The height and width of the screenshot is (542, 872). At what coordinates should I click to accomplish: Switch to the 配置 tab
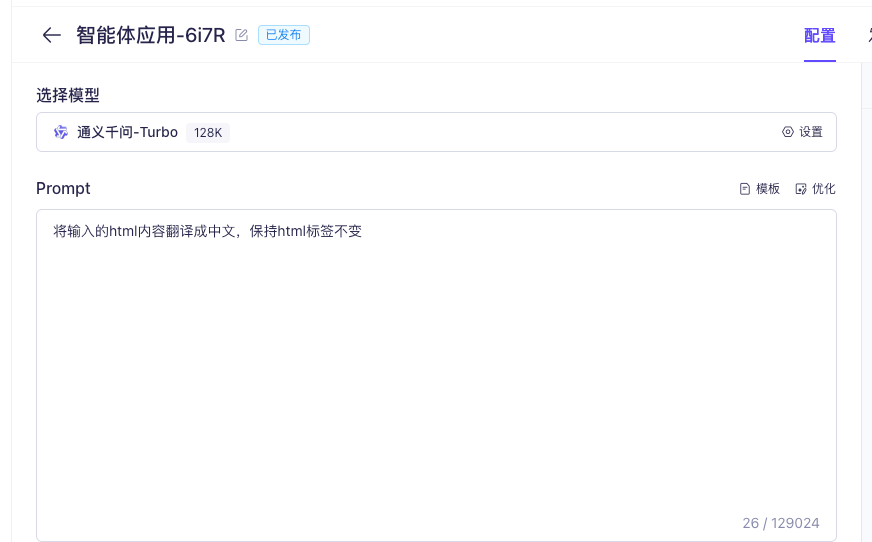820,36
